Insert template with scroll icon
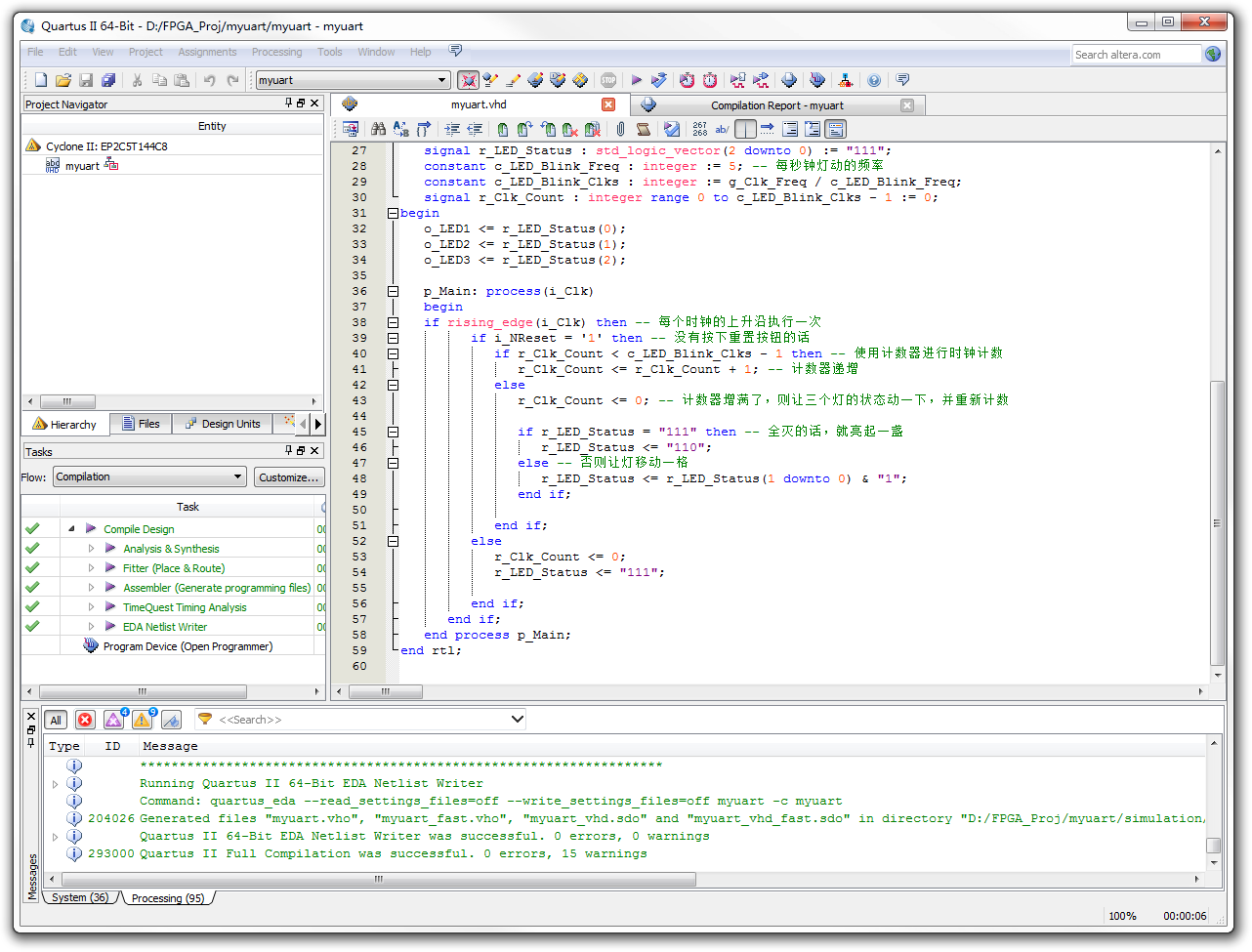This screenshot has height=952, width=1252. (x=643, y=129)
